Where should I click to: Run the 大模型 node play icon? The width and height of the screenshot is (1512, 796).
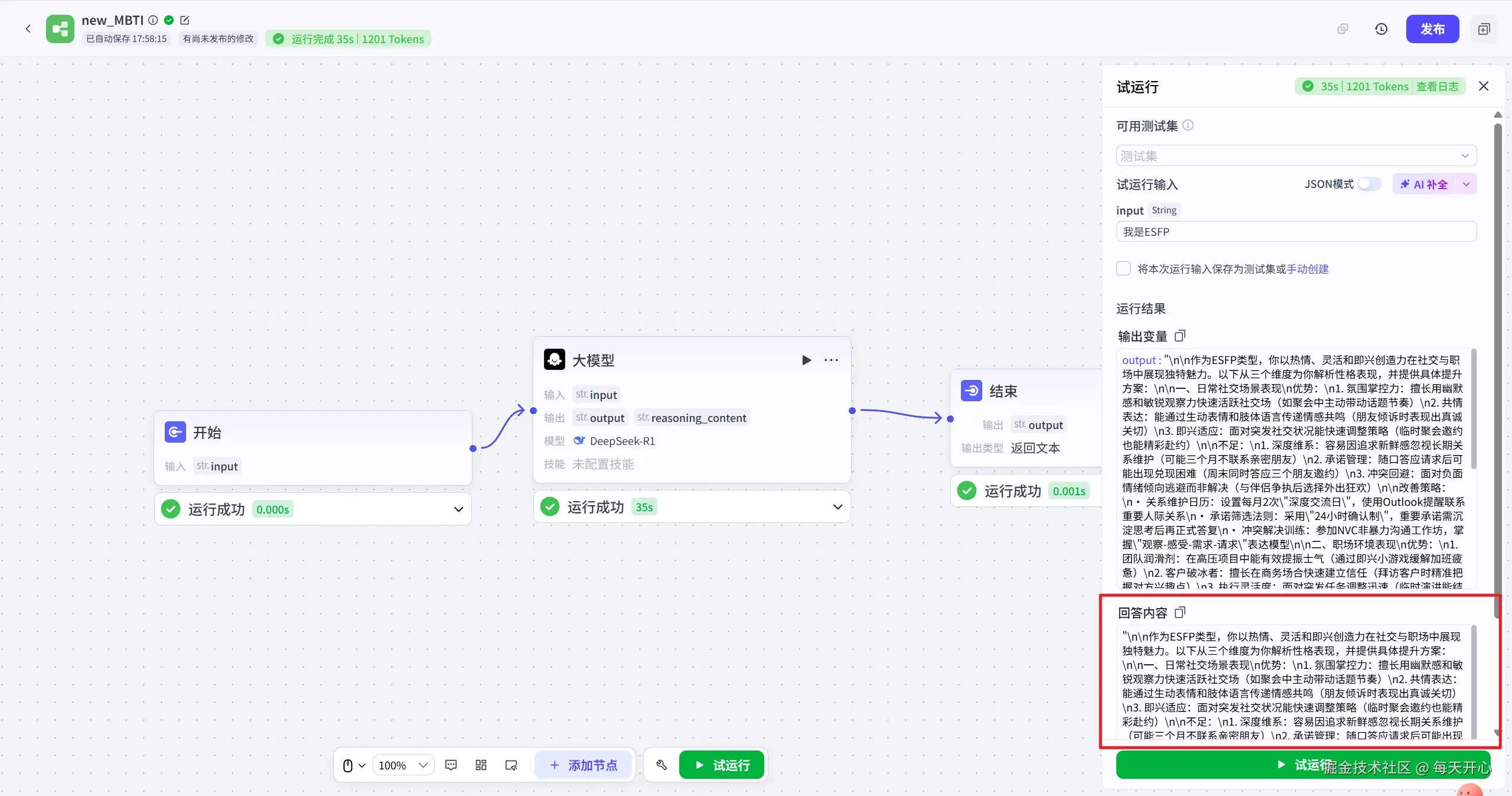point(806,360)
